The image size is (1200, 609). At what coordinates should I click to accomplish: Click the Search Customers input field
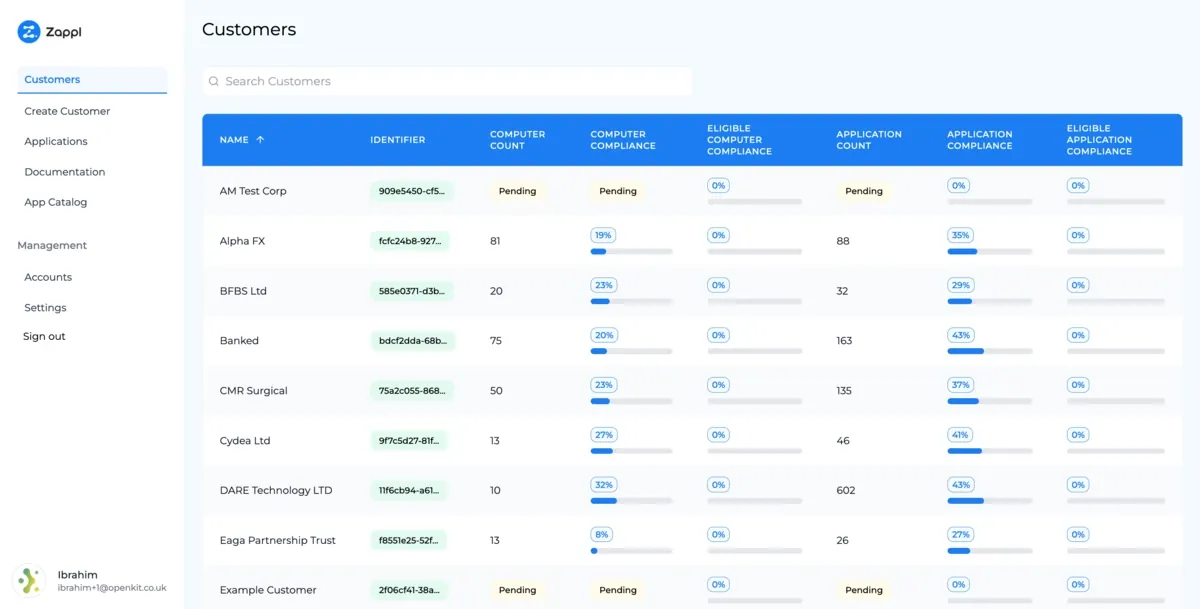pos(400,81)
